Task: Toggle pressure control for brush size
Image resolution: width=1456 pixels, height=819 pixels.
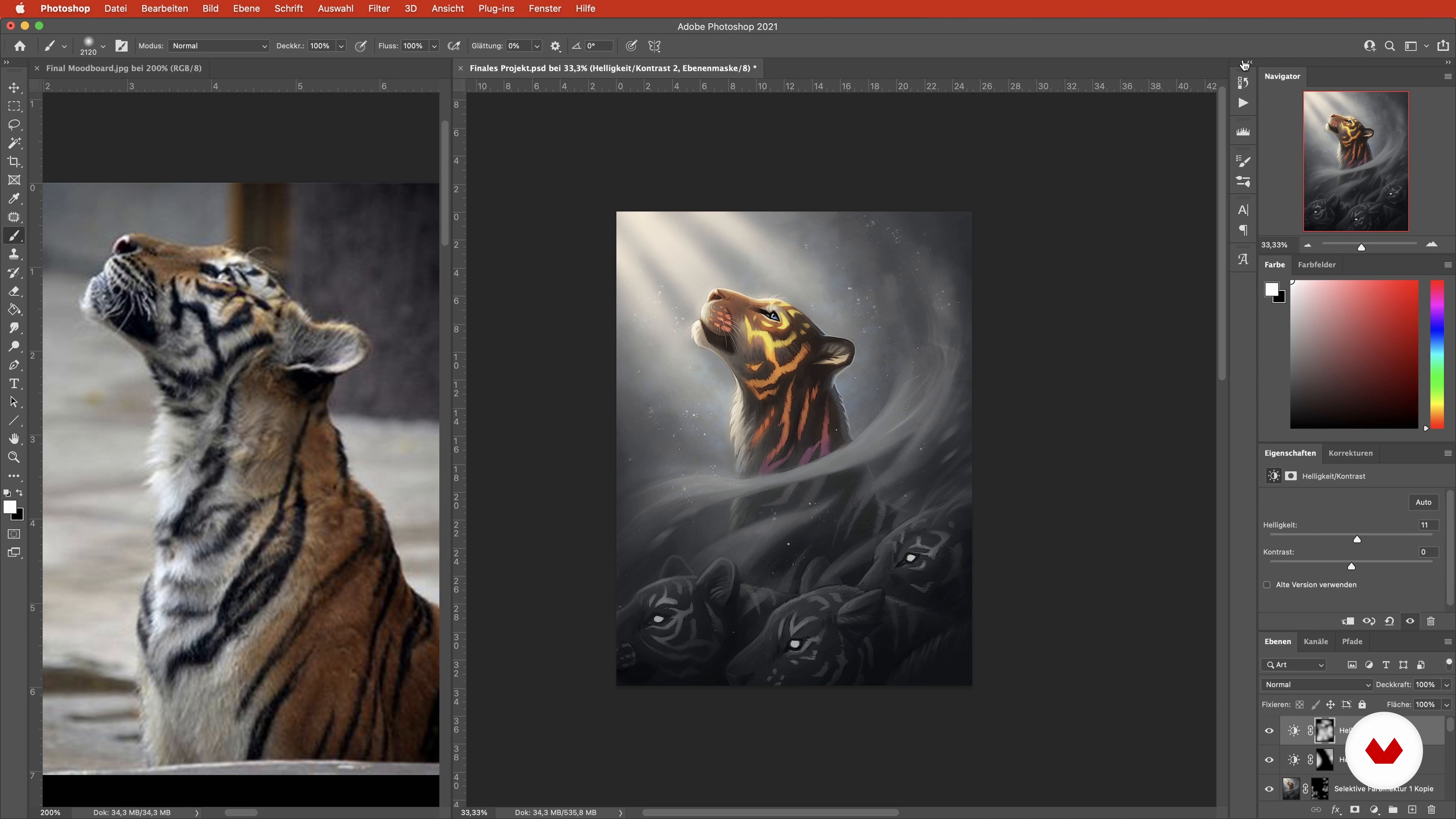Action: point(631,46)
